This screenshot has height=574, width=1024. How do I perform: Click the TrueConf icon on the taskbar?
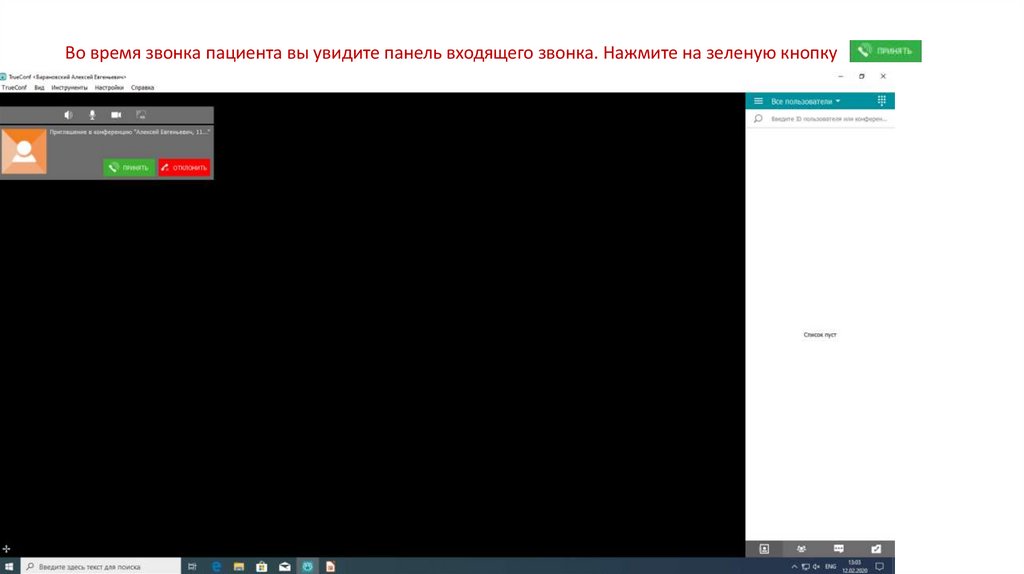coord(308,566)
